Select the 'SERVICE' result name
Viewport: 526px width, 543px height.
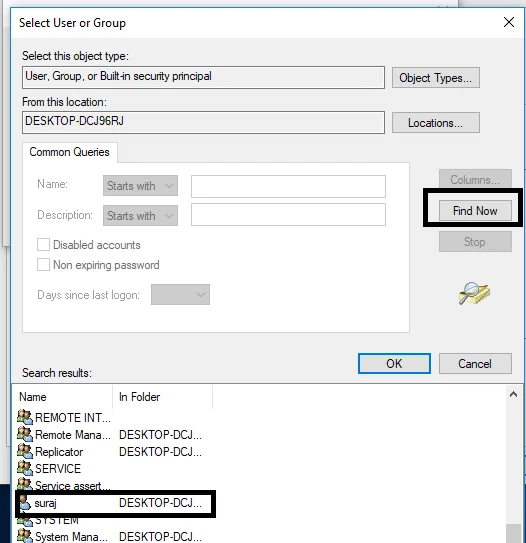(x=58, y=469)
